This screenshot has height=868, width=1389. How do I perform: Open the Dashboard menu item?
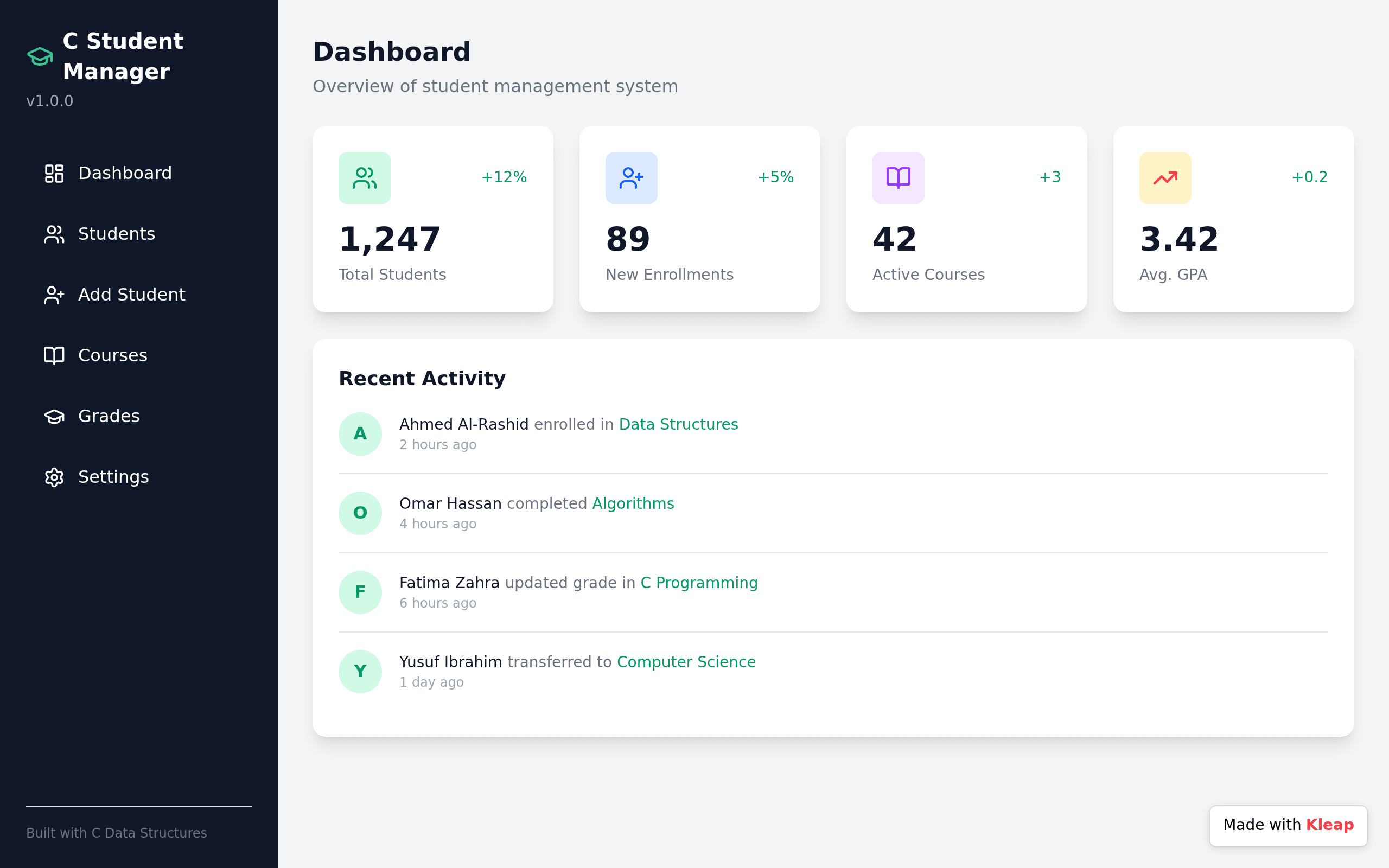coord(139,174)
